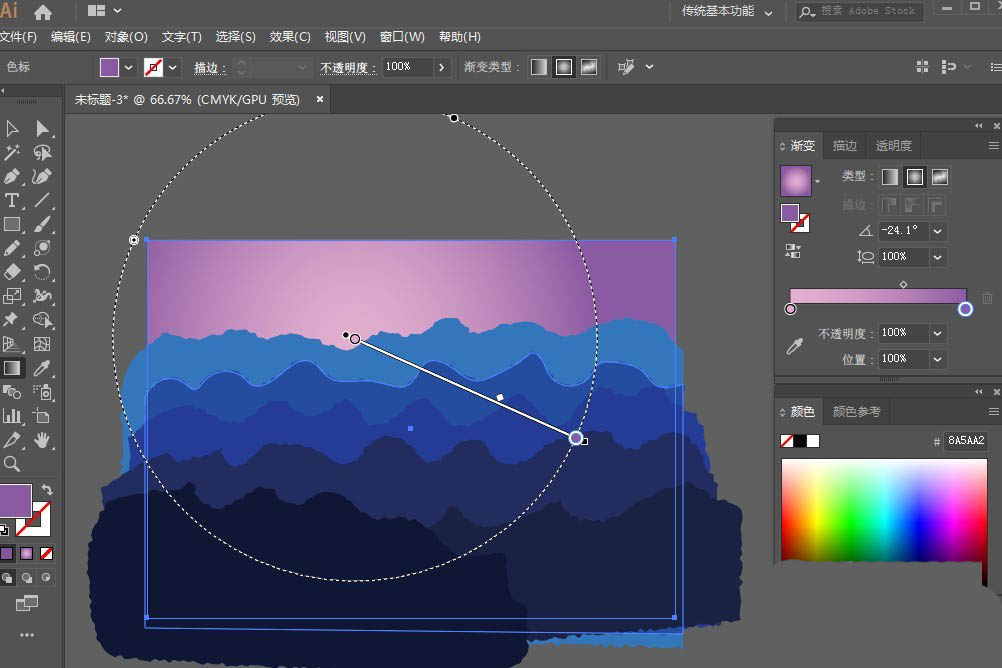Pick the Puppet Warp pin tool
Image resolution: width=1002 pixels, height=668 pixels.
tap(12, 320)
